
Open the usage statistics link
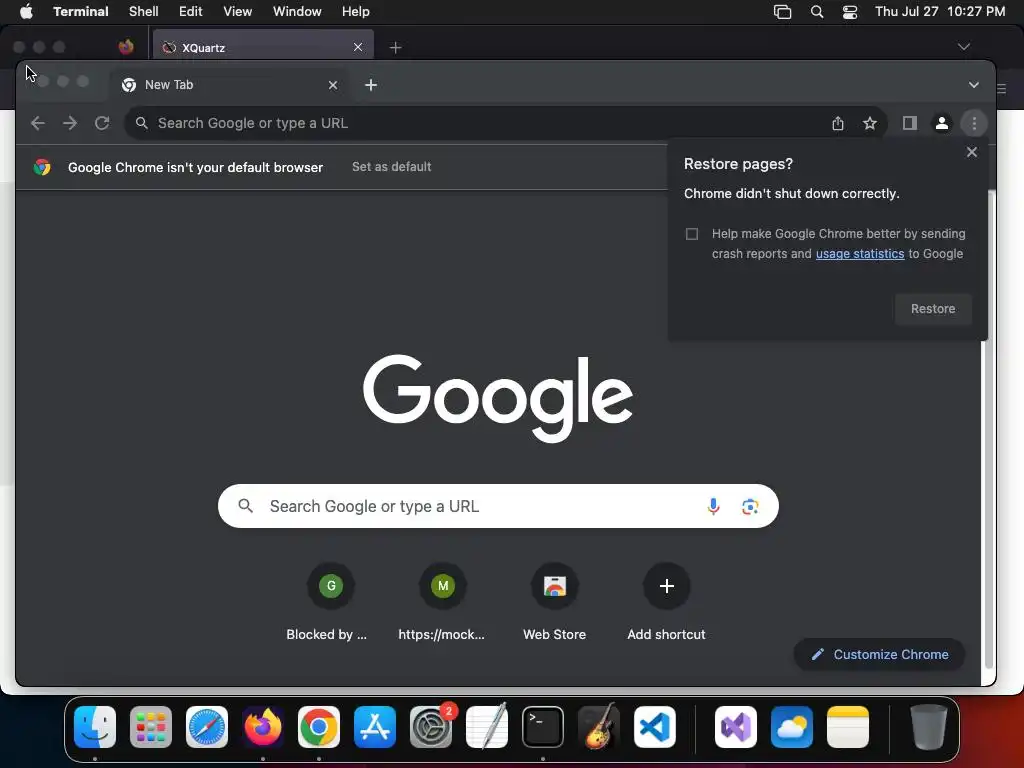[859, 254]
